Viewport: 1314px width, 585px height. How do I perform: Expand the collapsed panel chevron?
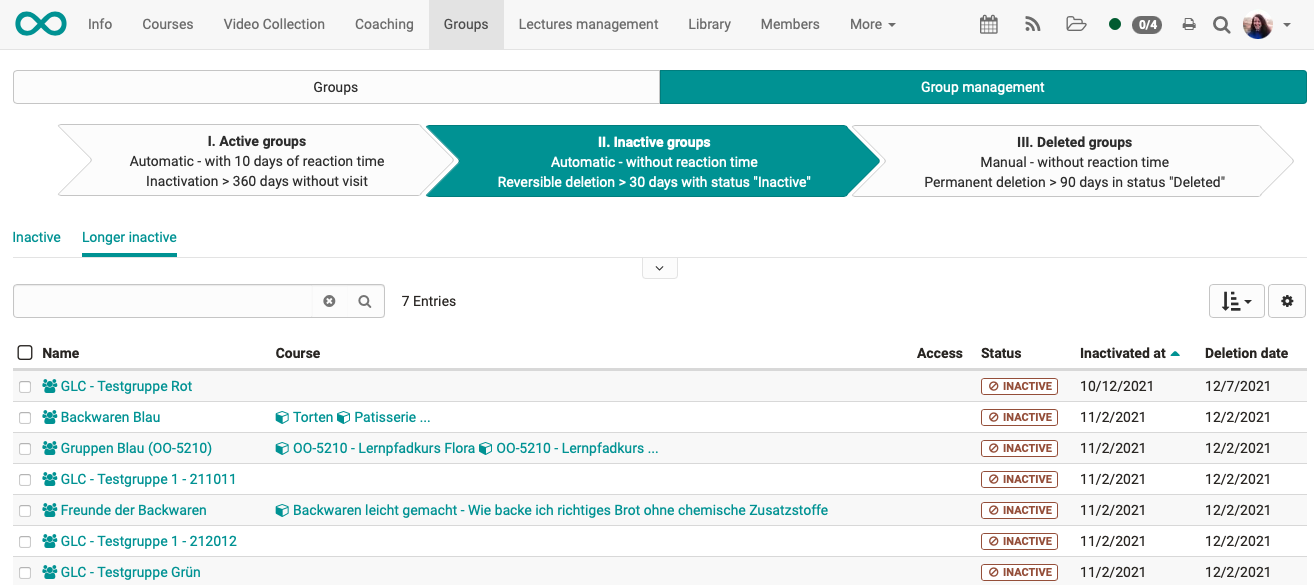click(659, 268)
